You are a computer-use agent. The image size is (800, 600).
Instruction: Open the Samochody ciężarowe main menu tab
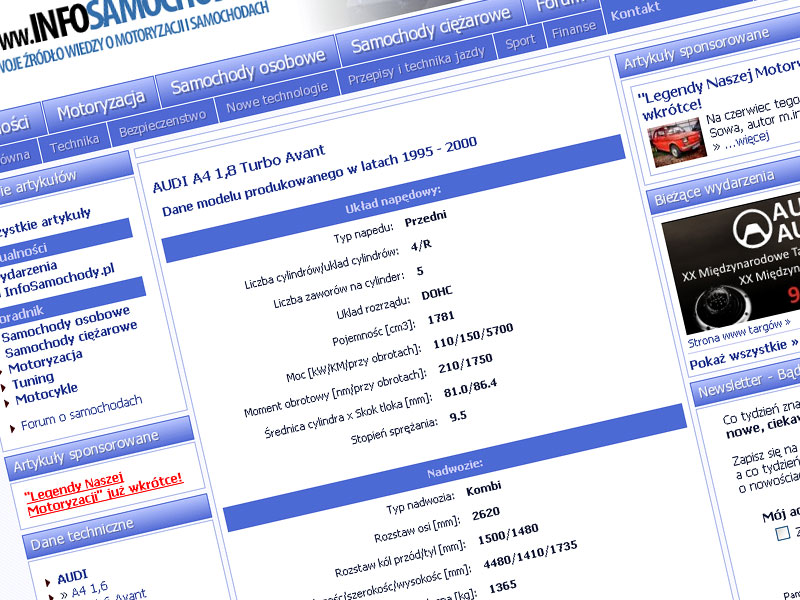point(430,30)
